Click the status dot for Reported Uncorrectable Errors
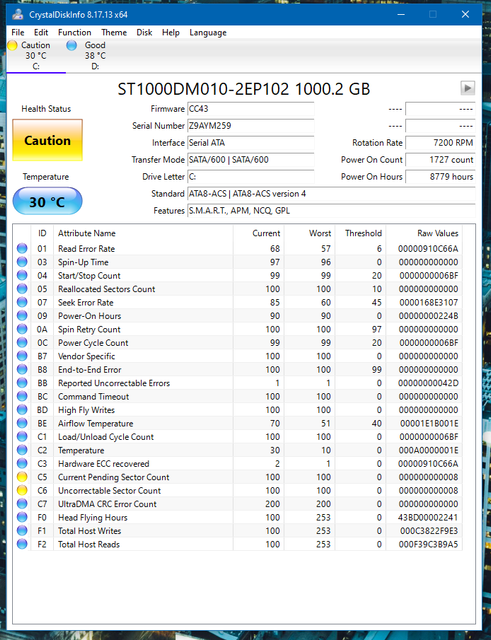The width and height of the screenshot is (491, 640). coord(22,383)
